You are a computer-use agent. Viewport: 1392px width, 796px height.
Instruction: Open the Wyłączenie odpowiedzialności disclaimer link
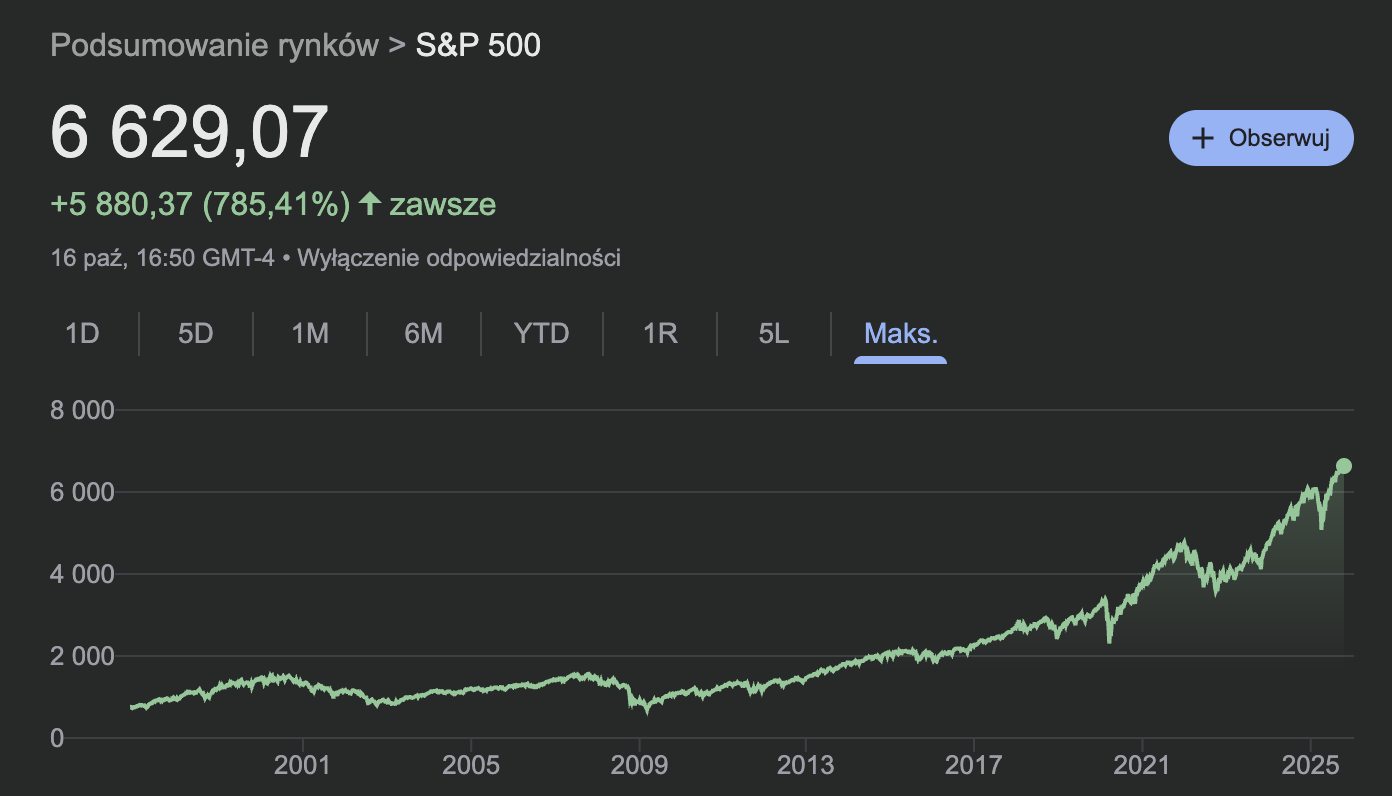459,258
